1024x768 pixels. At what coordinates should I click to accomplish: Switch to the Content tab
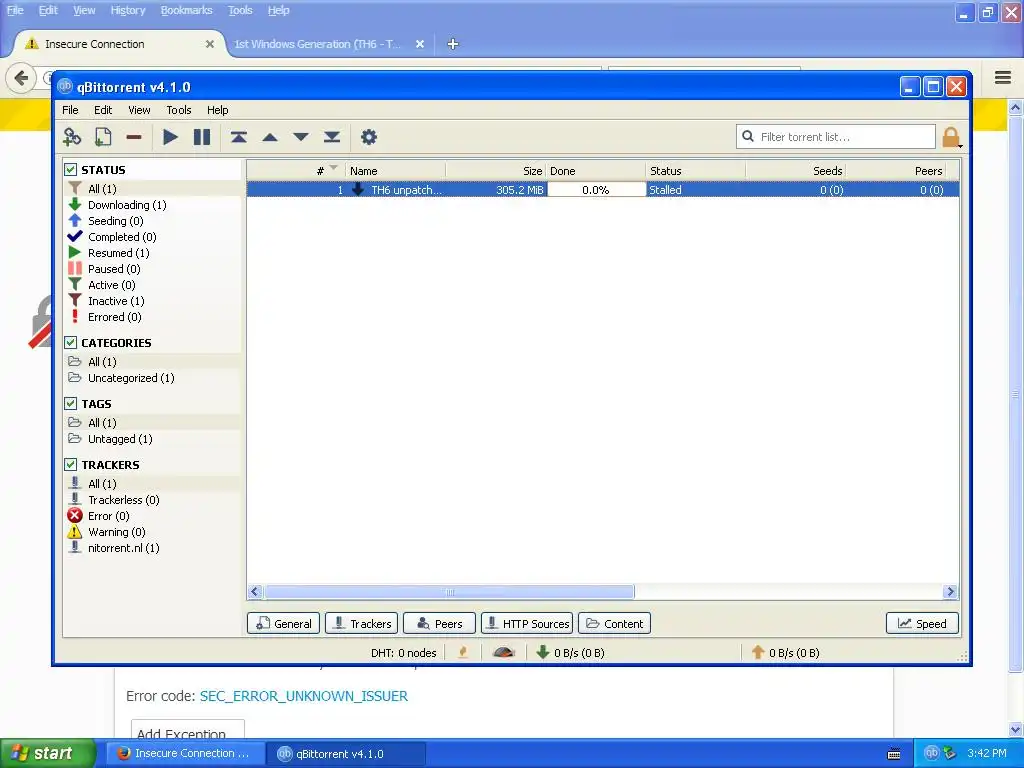click(615, 624)
